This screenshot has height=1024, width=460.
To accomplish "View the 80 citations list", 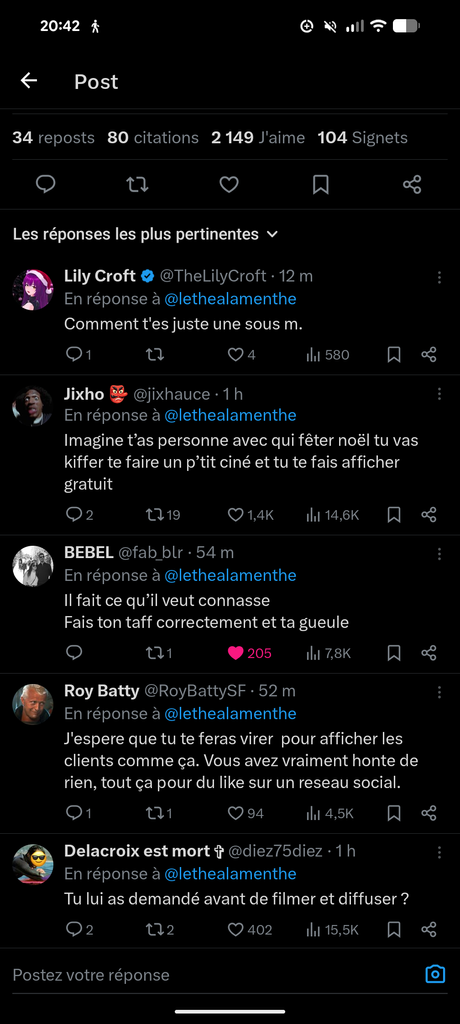I will [153, 138].
